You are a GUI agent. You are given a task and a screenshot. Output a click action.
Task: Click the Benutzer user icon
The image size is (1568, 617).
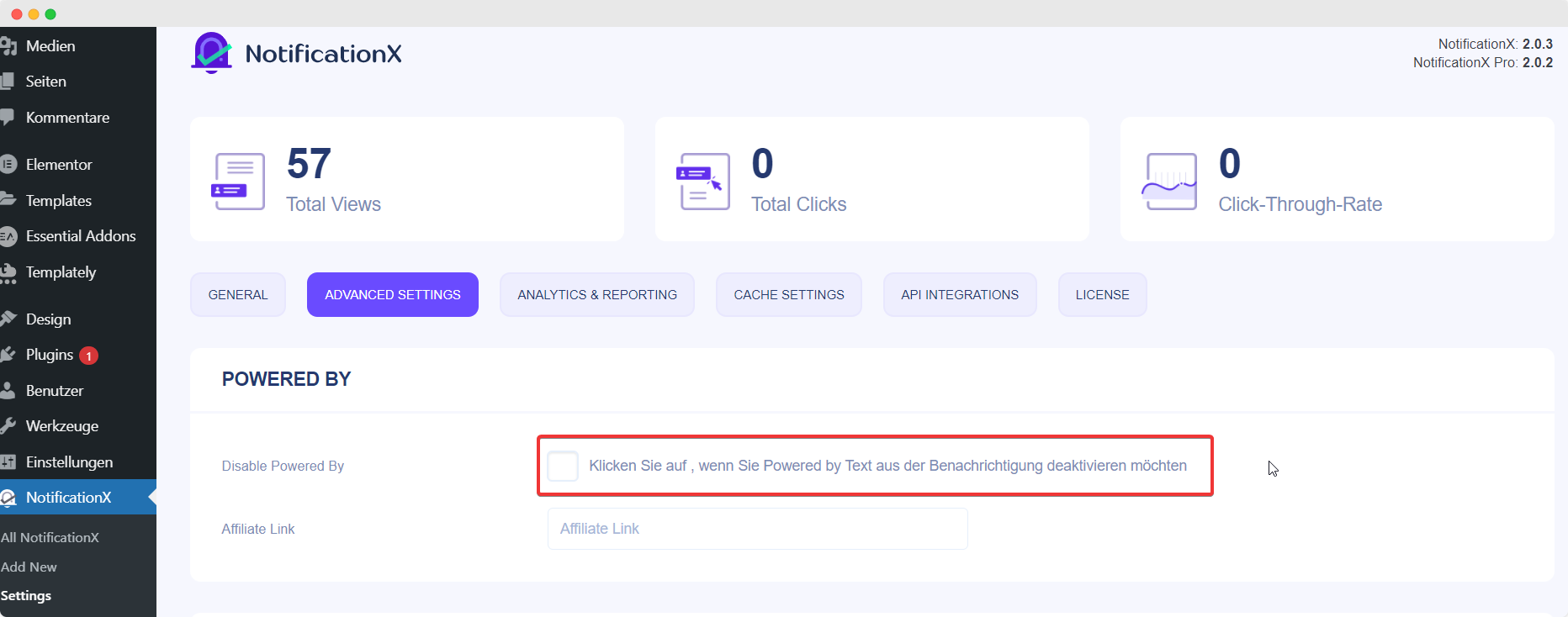coord(8,391)
